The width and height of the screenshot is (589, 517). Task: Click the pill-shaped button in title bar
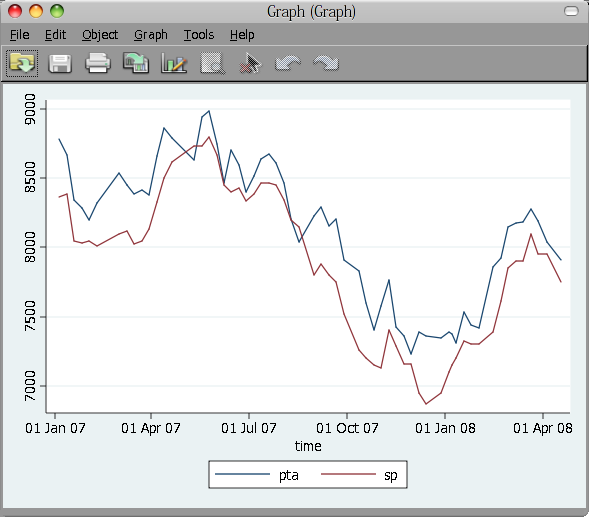(x=571, y=11)
